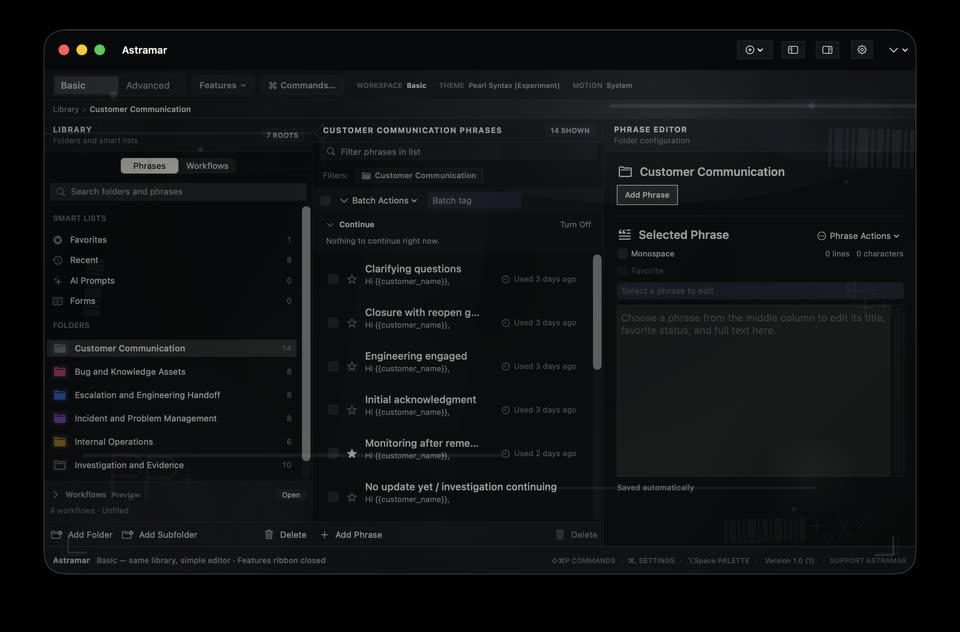Click the Batch tag field
This screenshot has width=960, height=632.
click(474, 201)
